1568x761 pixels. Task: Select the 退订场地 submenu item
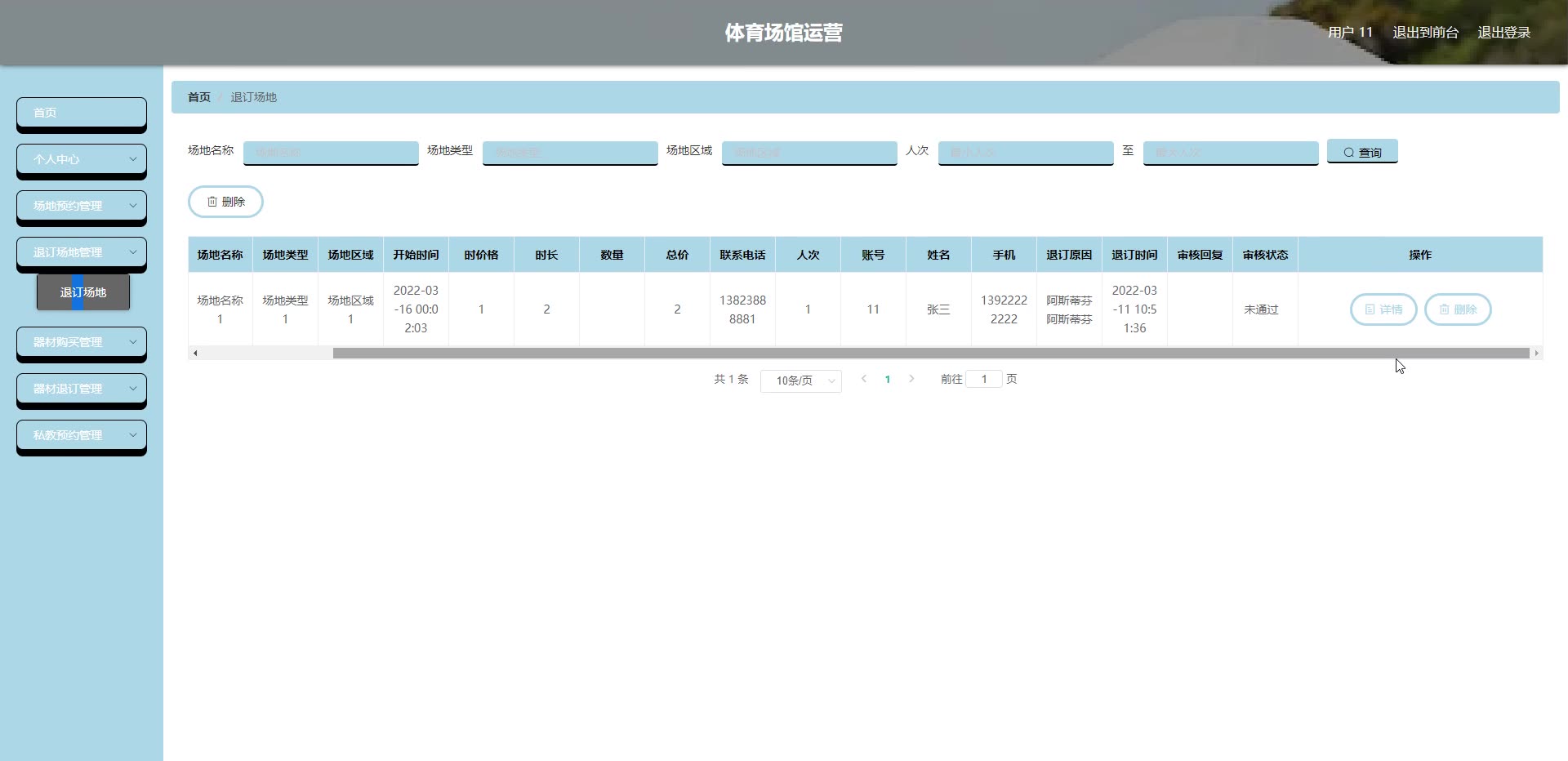(x=83, y=292)
